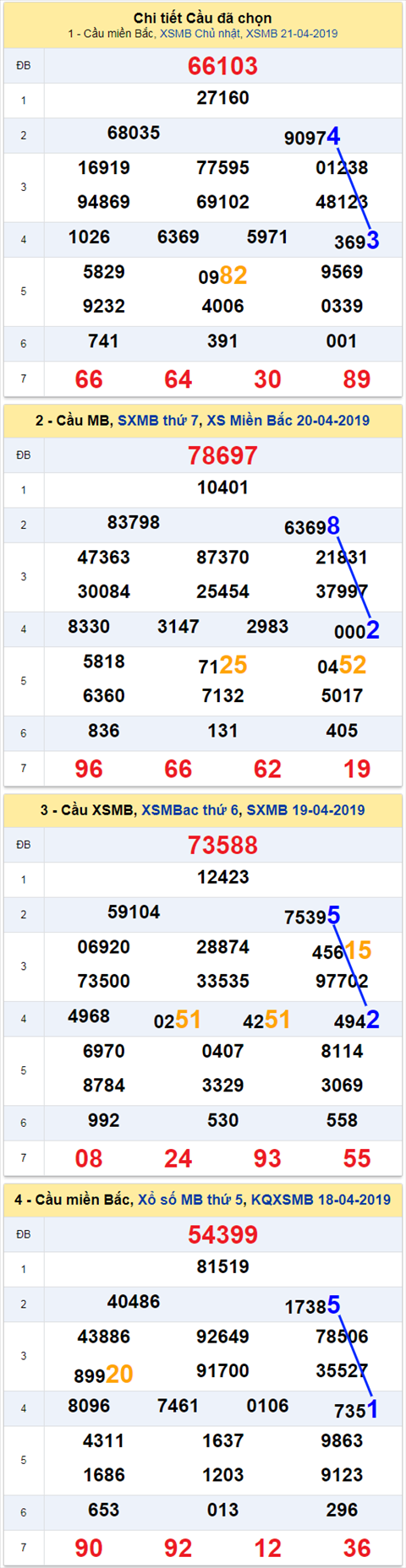
Task: Click fifth prize number 0982
Action: [222, 275]
